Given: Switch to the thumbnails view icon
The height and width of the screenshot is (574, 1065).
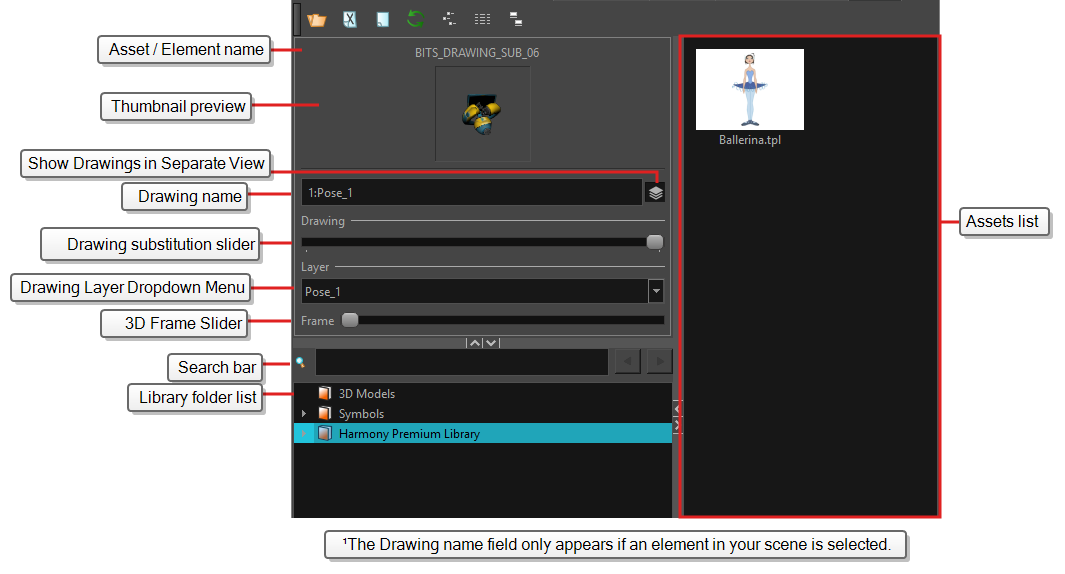Looking at the screenshot, I should tap(516, 19).
